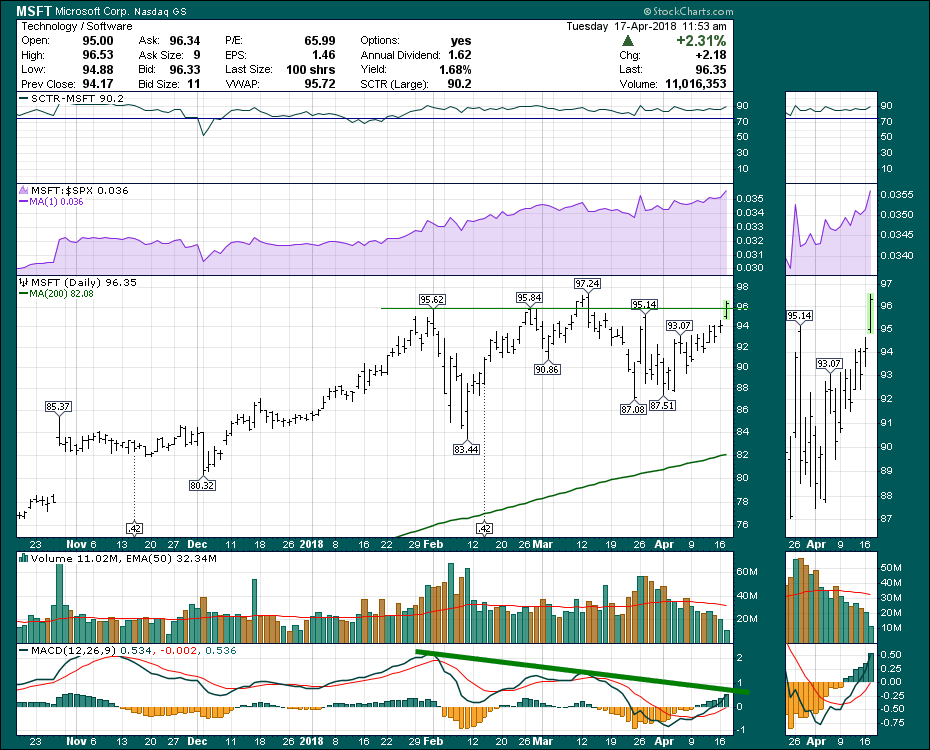Image resolution: width=930 pixels, height=750 pixels.
Task: Click the Options value yes
Action: 461,40
